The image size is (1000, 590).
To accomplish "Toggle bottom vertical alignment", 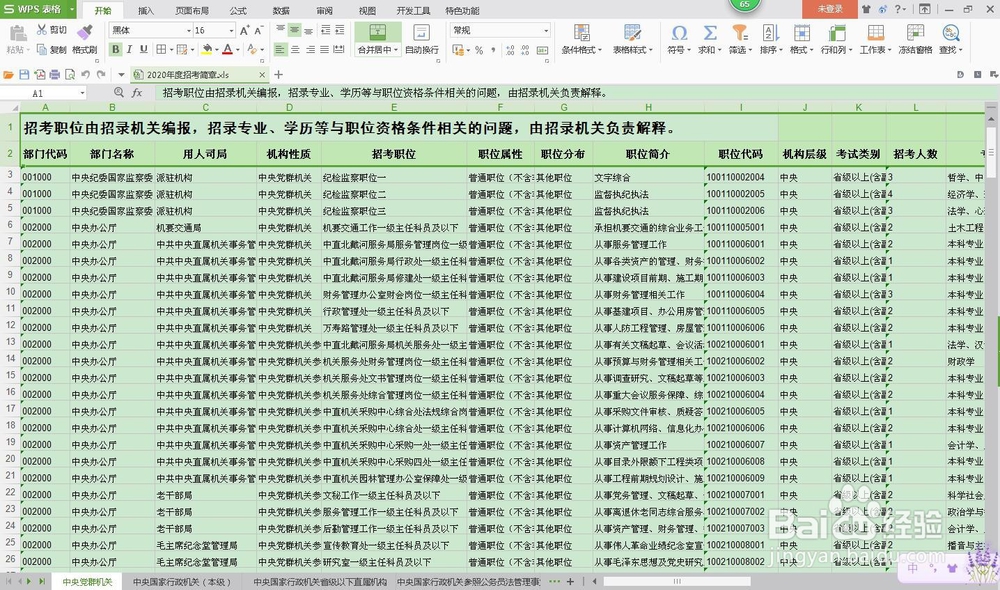I will [309, 30].
